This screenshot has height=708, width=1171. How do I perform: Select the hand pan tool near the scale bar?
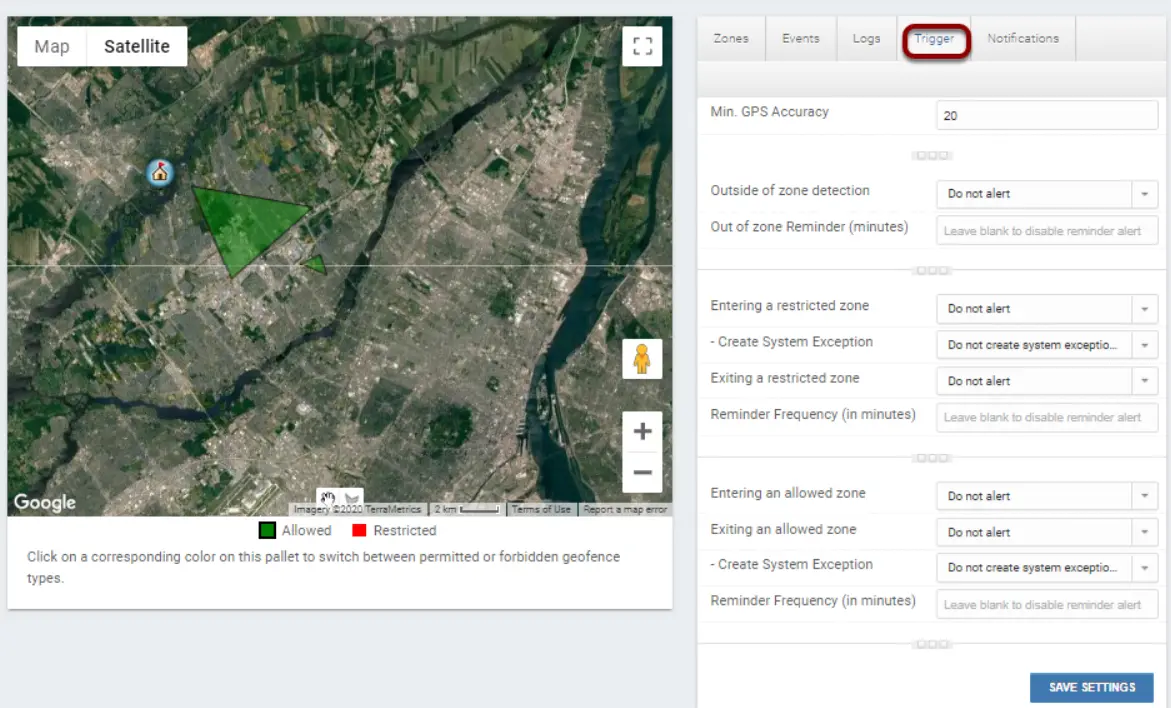coord(327,497)
